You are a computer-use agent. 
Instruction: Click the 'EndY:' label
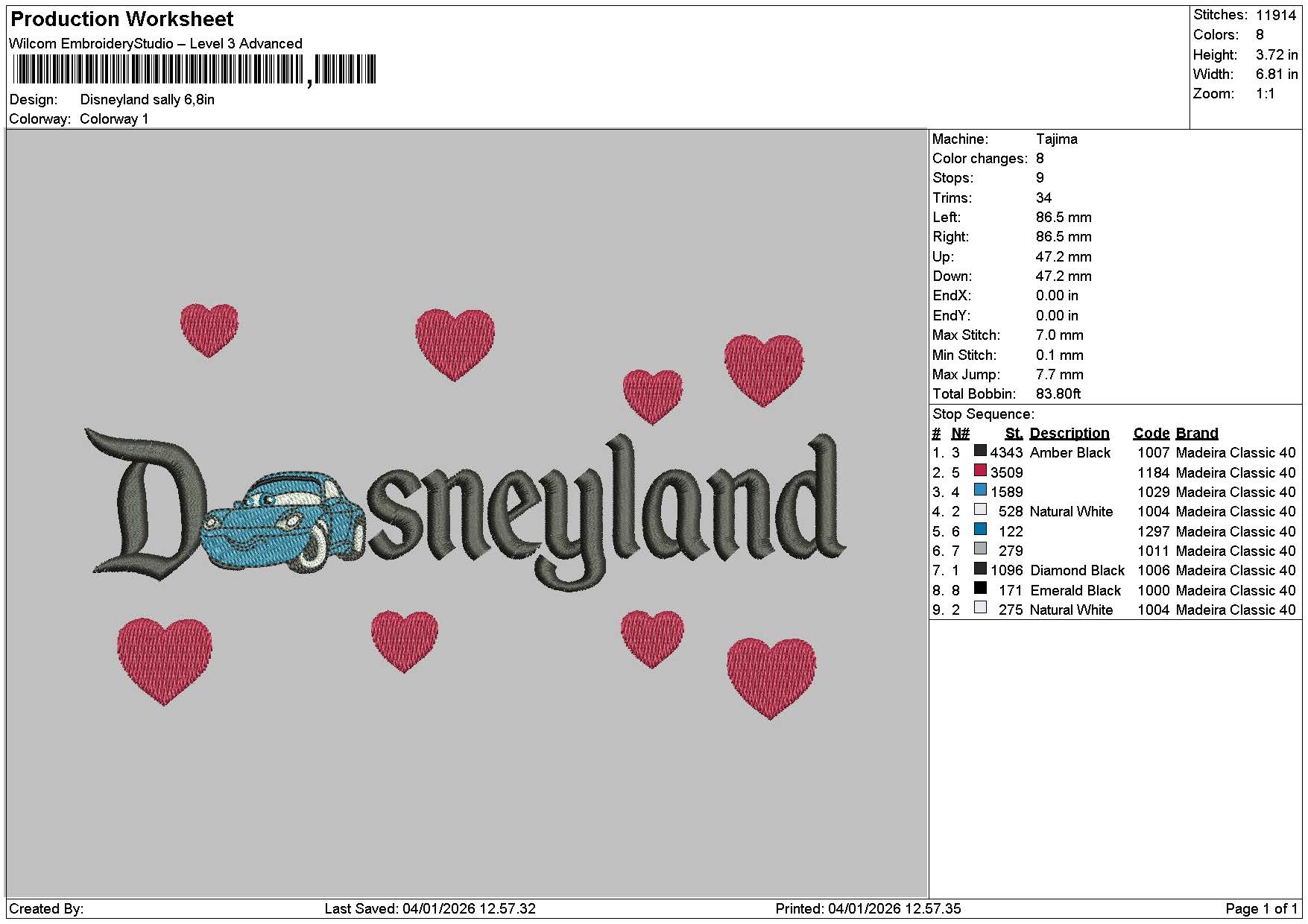[952, 316]
